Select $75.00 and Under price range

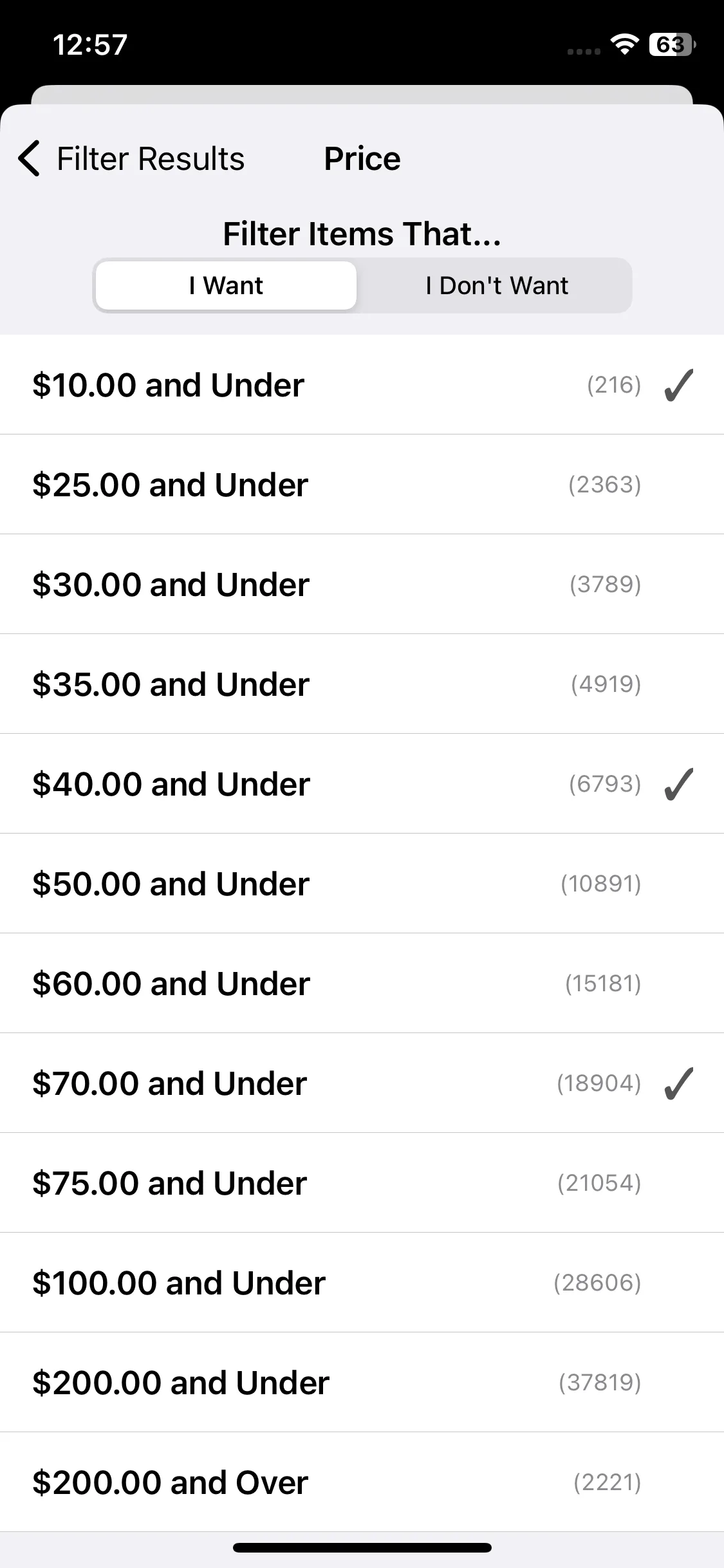click(x=362, y=1183)
